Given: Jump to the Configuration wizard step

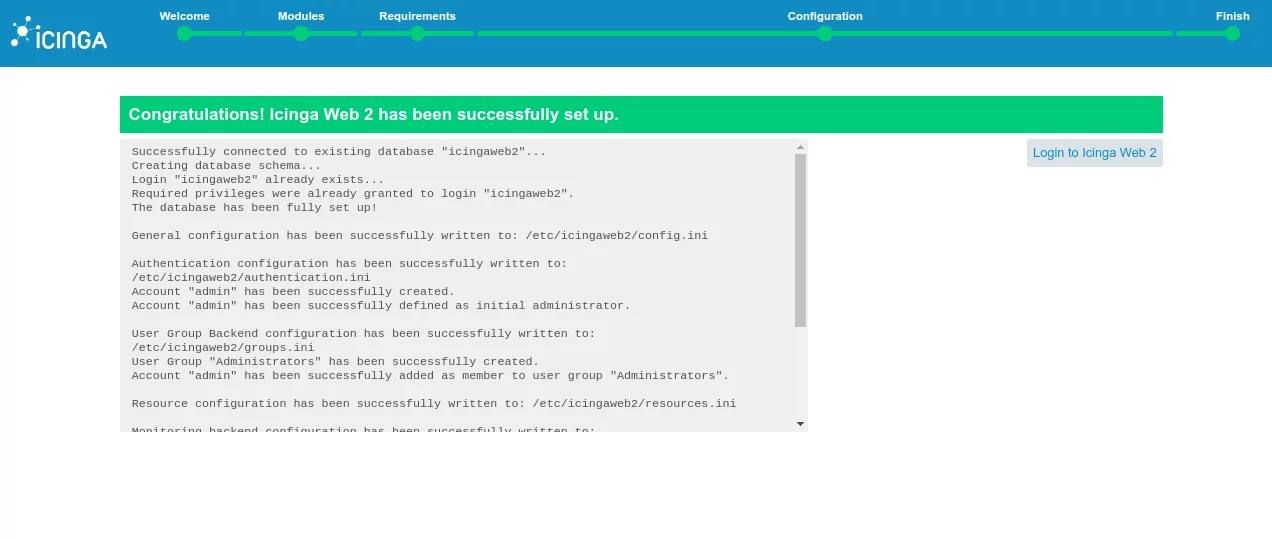Looking at the screenshot, I should tap(825, 33).
